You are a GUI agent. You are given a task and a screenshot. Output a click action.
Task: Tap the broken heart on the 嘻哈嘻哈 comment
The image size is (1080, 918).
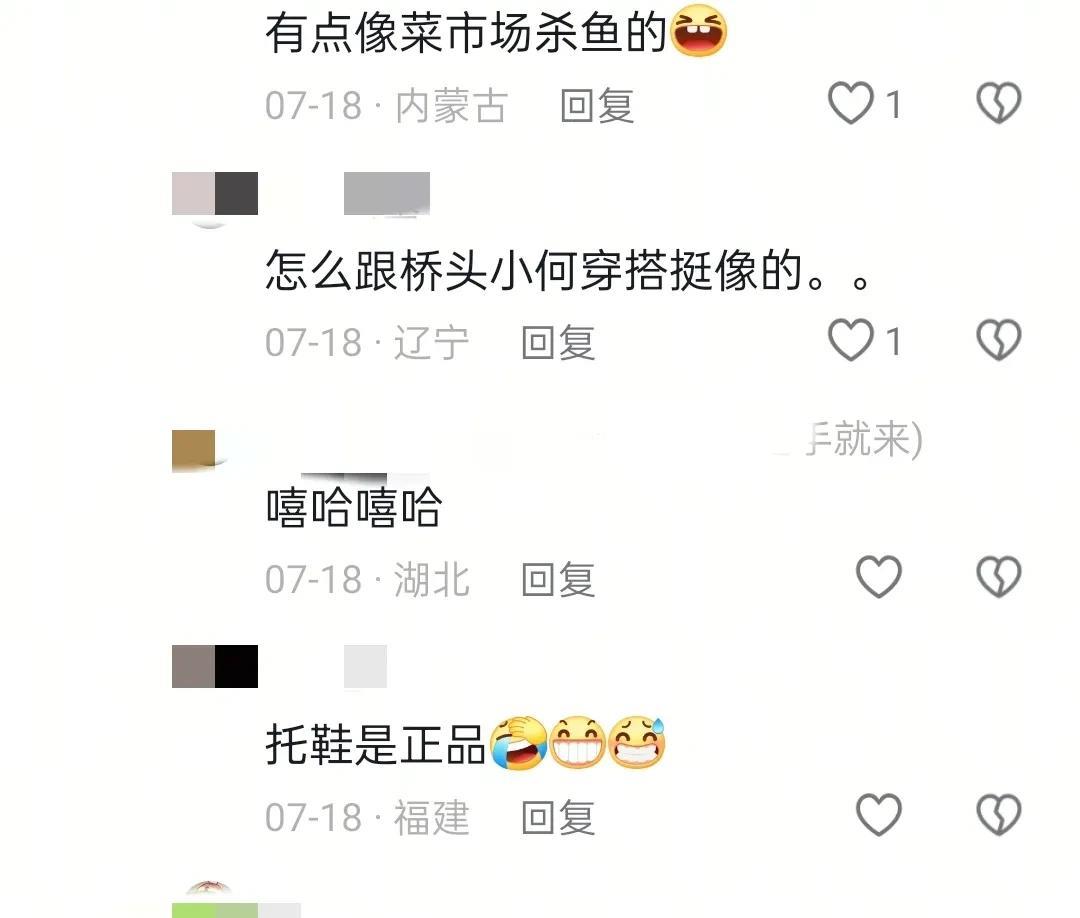coord(999,577)
